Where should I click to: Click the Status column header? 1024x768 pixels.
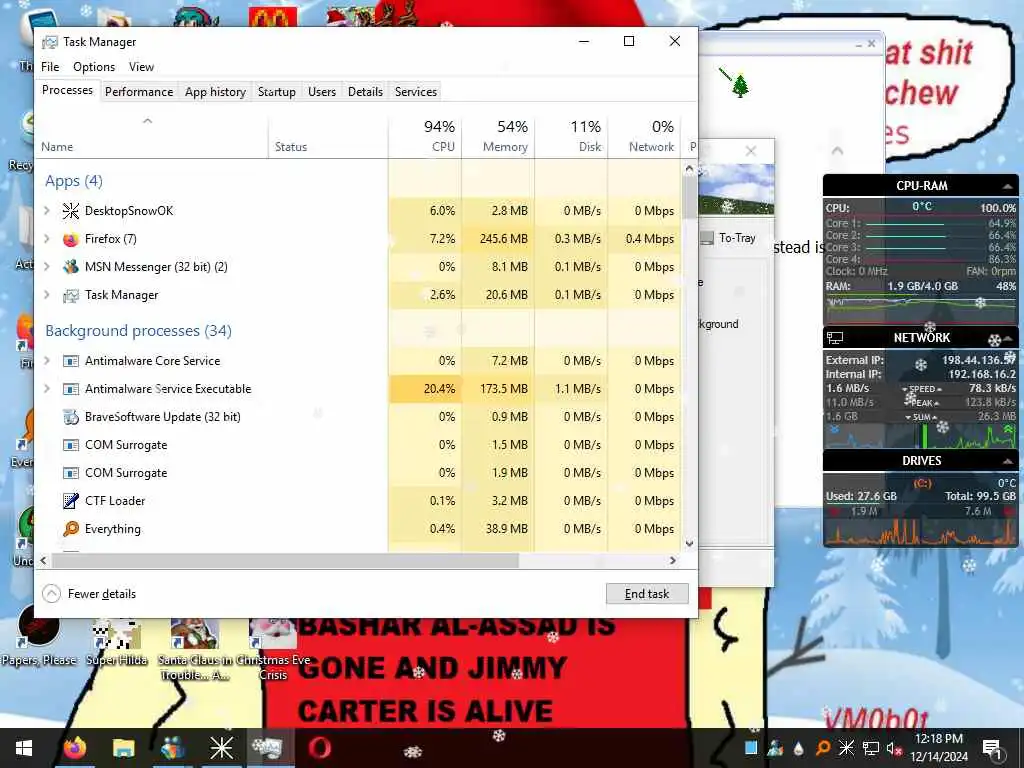(x=328, y=136)
